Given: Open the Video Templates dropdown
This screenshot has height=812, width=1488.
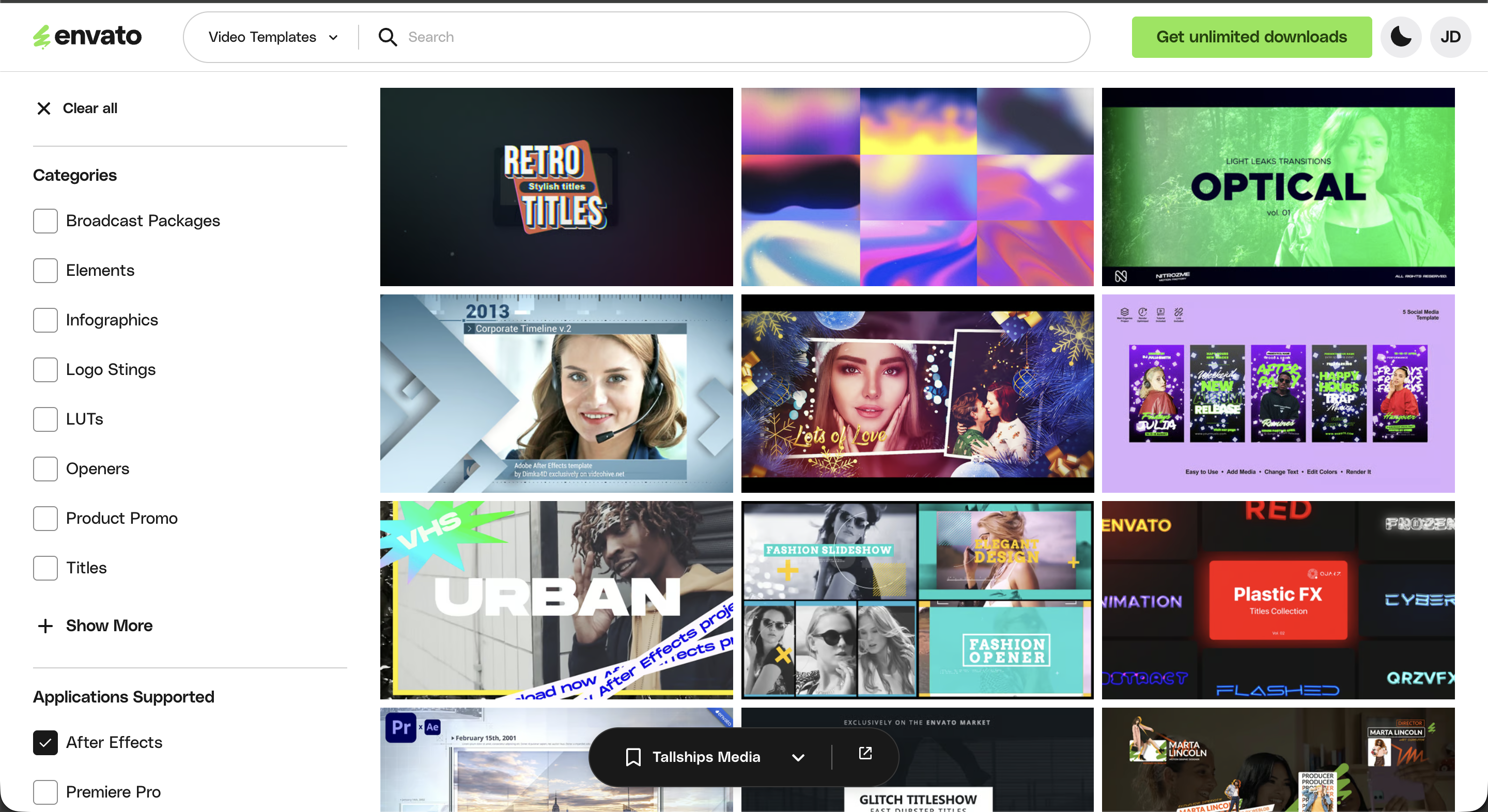Looking at the screenshot, I should (x=273, y=37).
